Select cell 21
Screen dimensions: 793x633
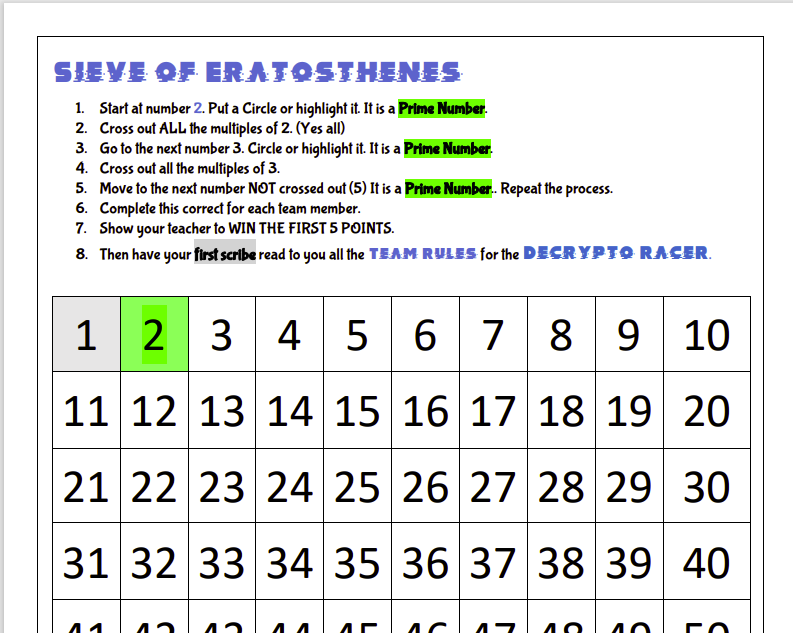tap(86, 485)
